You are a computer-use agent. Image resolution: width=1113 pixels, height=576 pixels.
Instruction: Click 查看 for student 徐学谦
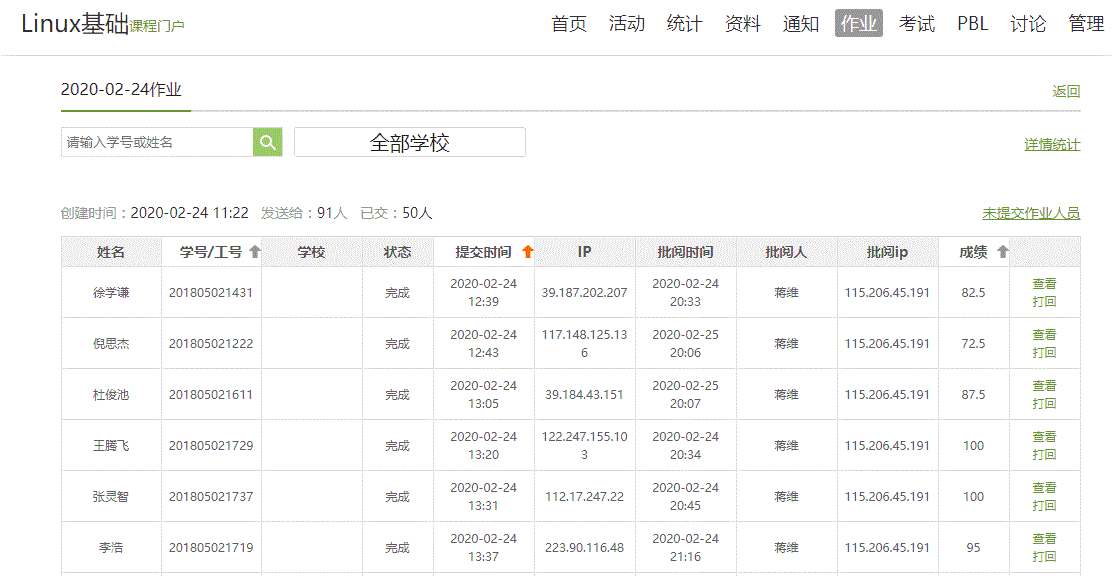[x=1044, y=284]
